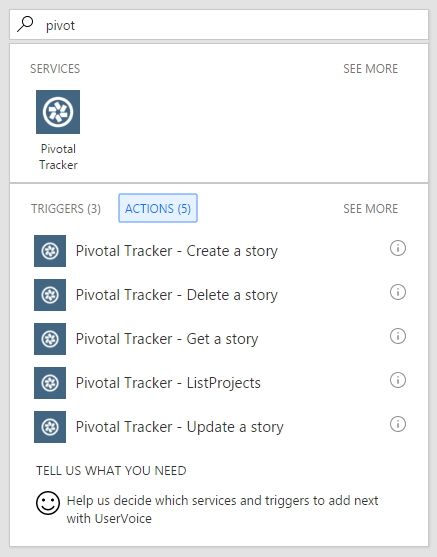Show info for Update a story action
This screenshot has height=557, width=437.
point(398,424)
